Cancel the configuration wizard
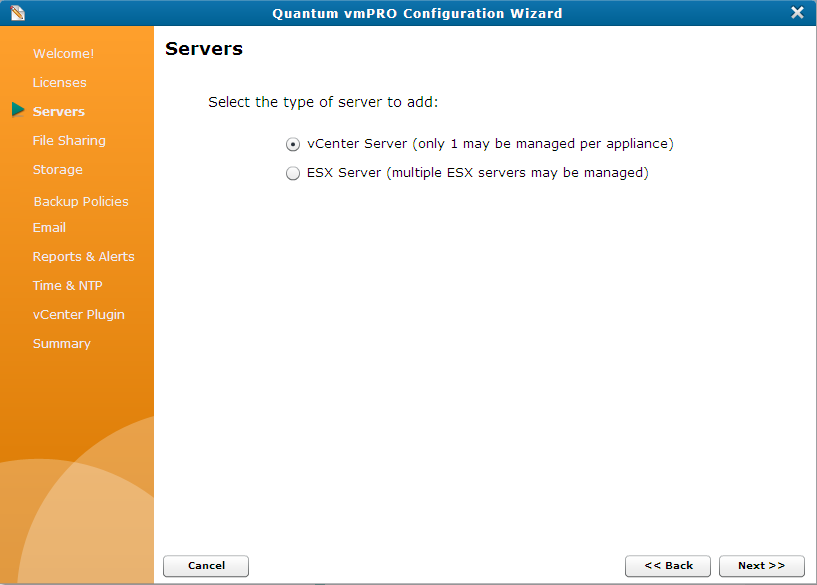 pos(205,566)
